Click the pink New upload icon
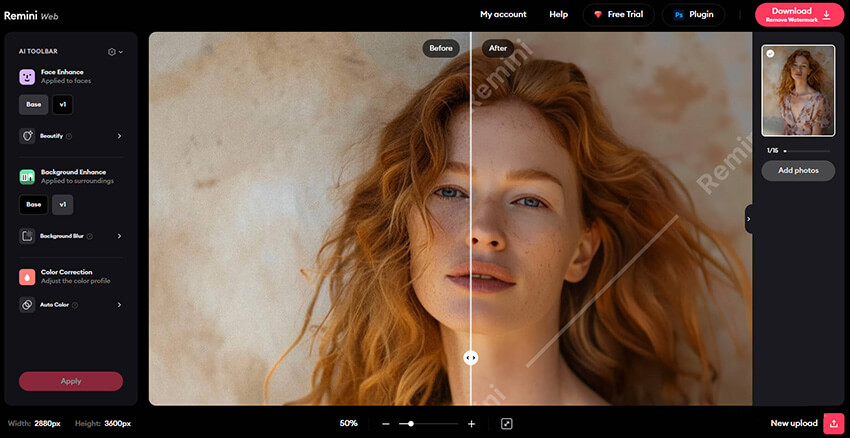The image size is (850, 438). (x=833, y=424)
